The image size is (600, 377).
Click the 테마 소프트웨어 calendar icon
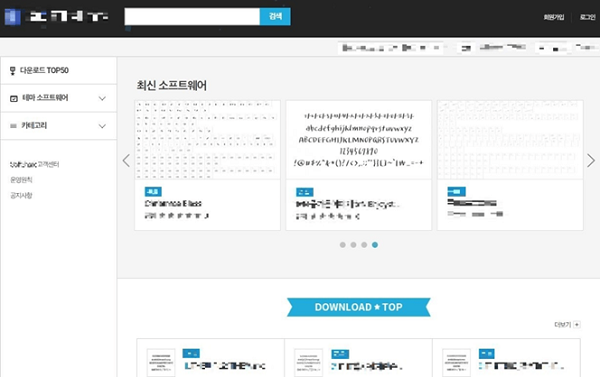14,98
